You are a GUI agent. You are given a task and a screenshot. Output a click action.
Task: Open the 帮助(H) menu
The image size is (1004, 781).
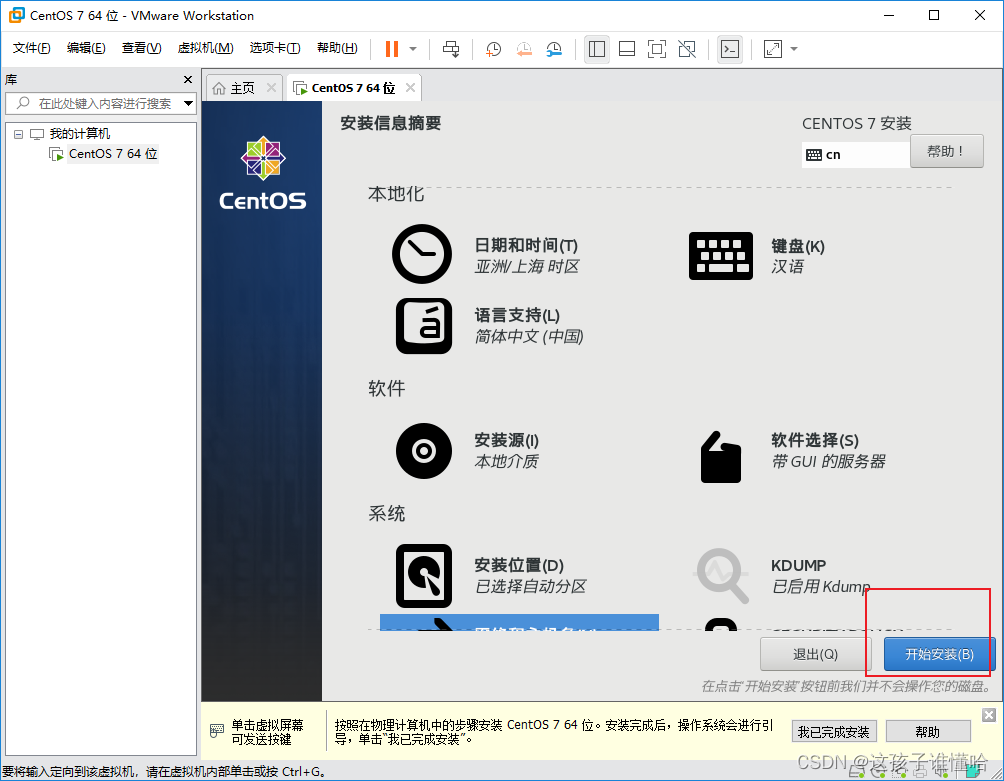[x=337, y=48]
